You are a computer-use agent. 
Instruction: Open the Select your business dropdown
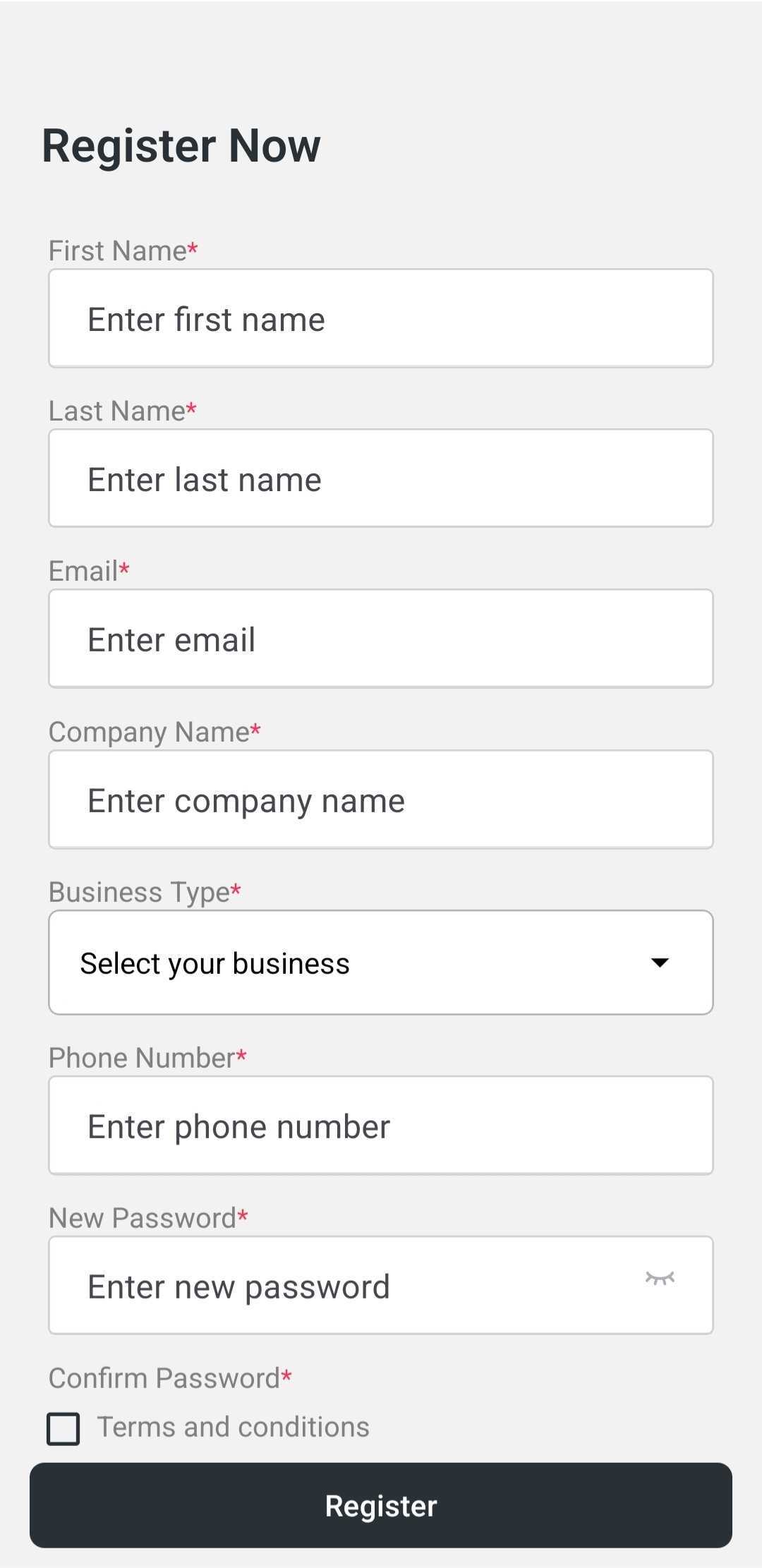(381, 963)
